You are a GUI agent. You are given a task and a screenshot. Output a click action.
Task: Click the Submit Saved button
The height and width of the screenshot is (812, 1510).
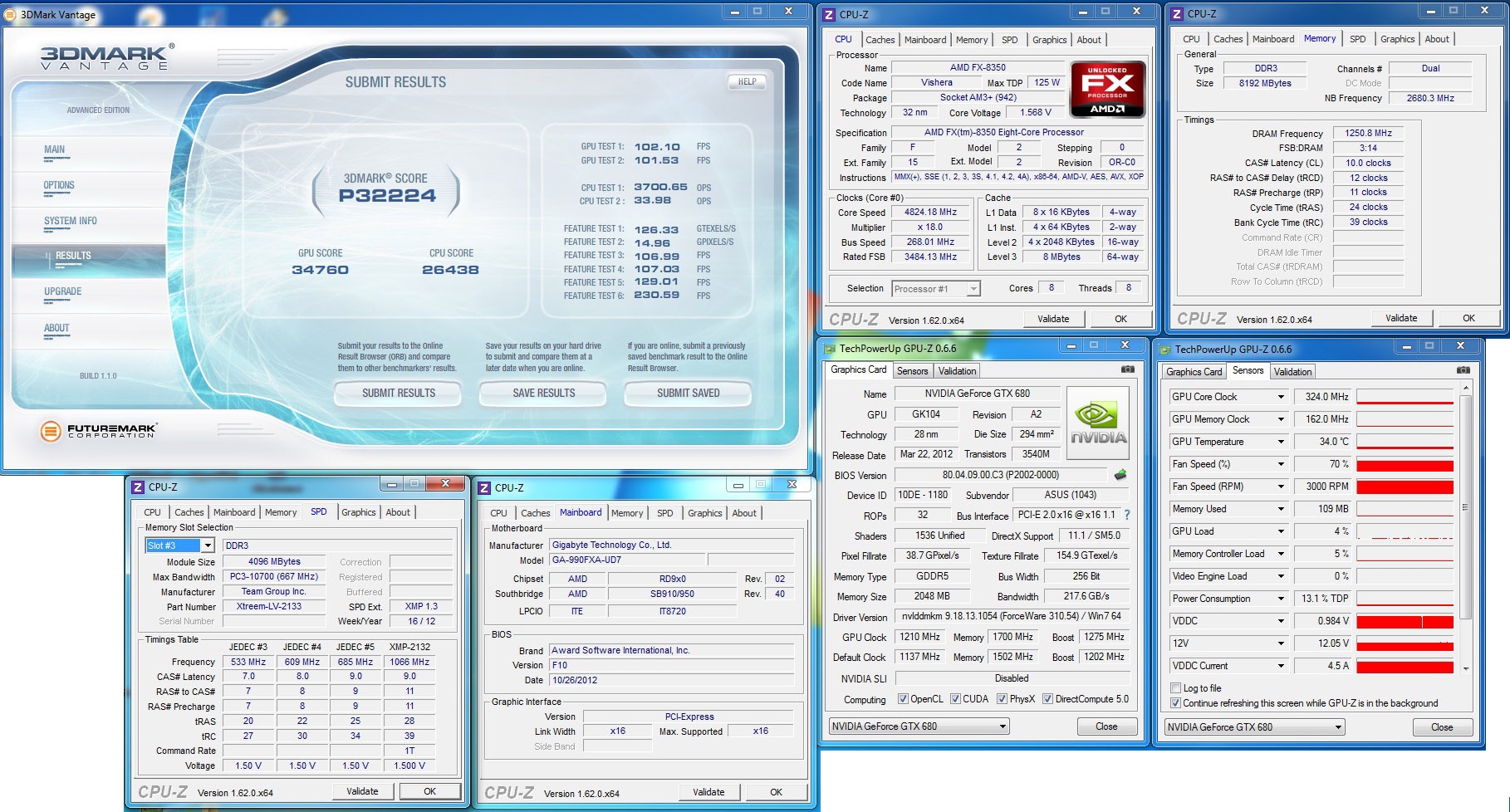[x=689, y=393]
